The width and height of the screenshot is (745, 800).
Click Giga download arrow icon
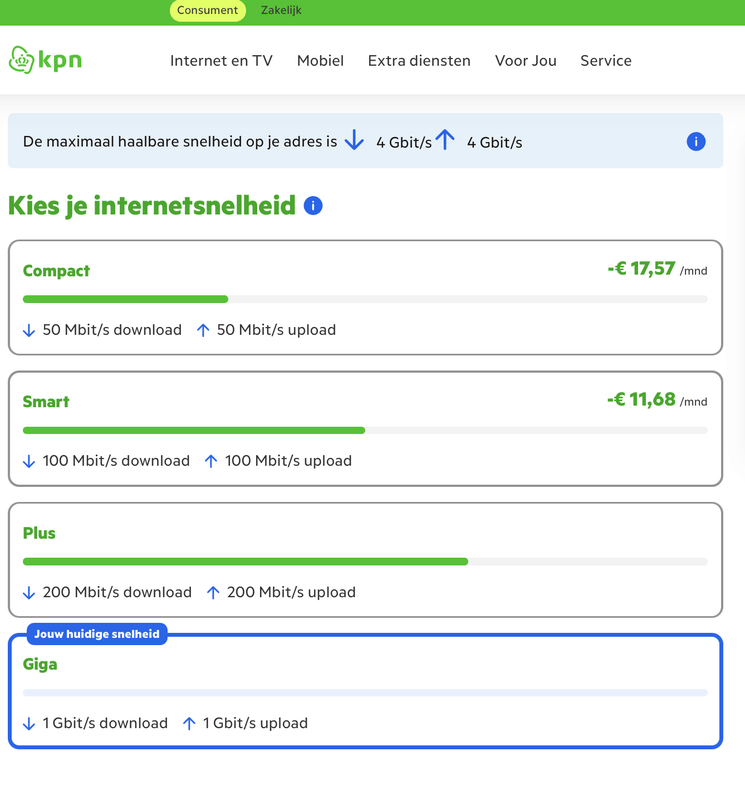29,723
